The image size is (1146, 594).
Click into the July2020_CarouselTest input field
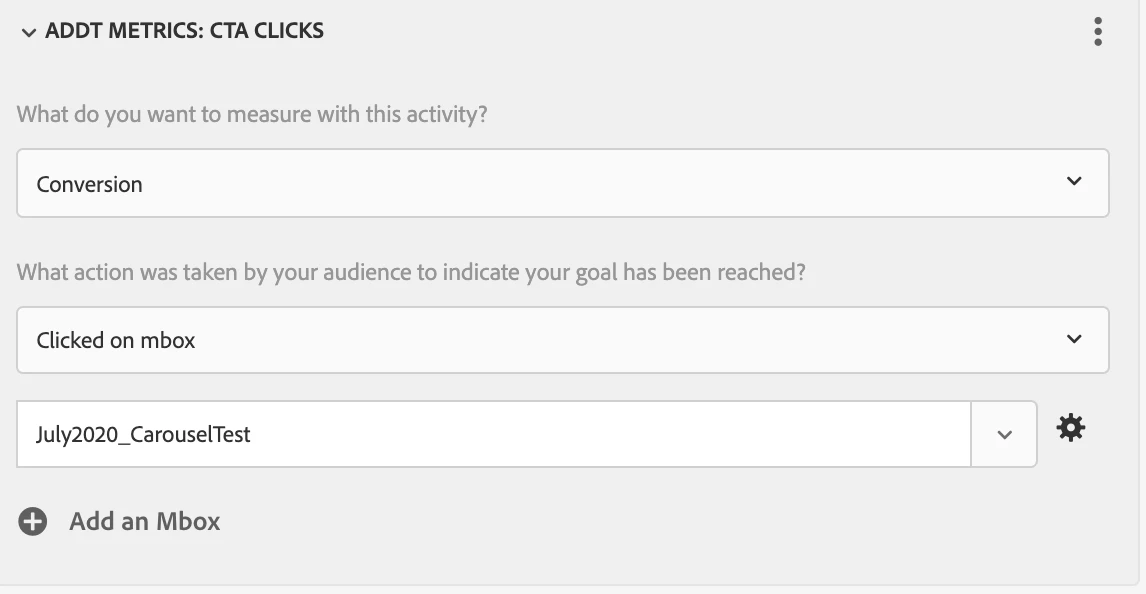pyautogui.click(x=600, y=434)
